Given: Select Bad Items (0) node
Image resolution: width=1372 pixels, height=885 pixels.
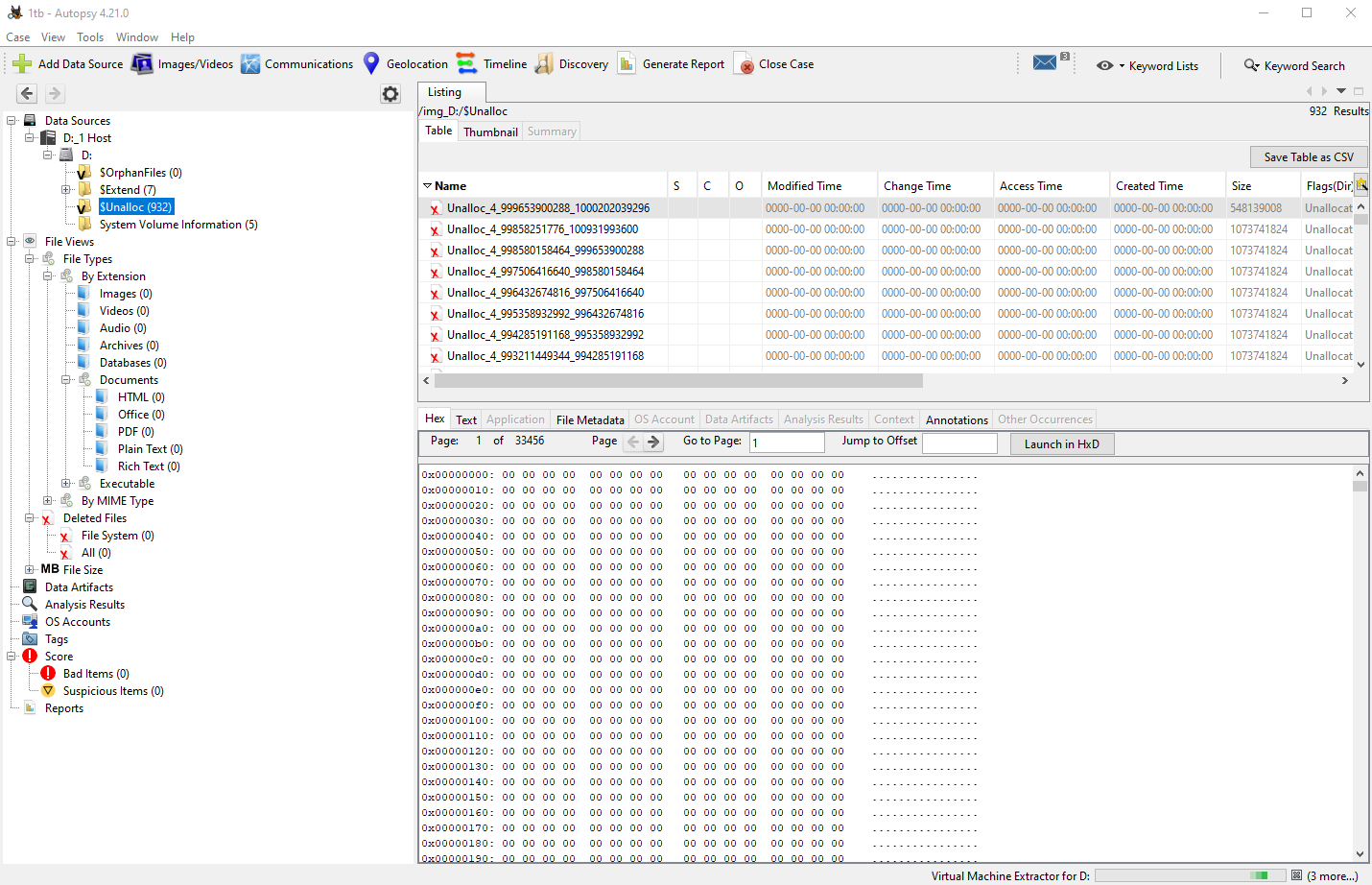Looking at the screenshot, I should coord(96,674).
